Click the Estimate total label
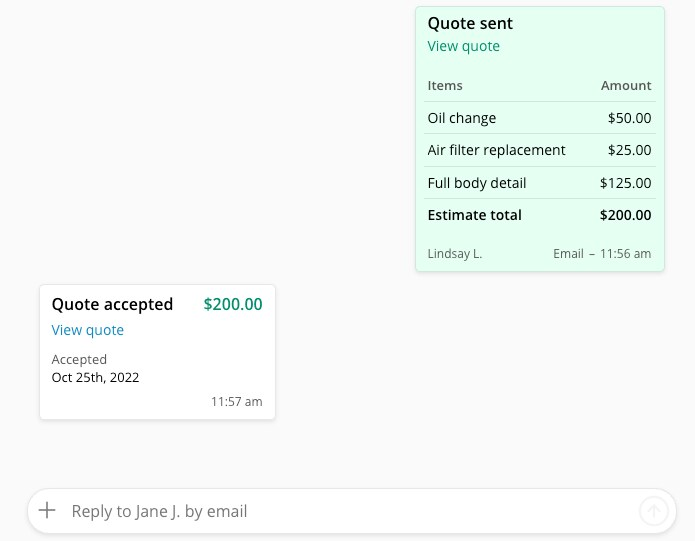The width and height of the screenshot is (695, 541). (x=474, y=215)
